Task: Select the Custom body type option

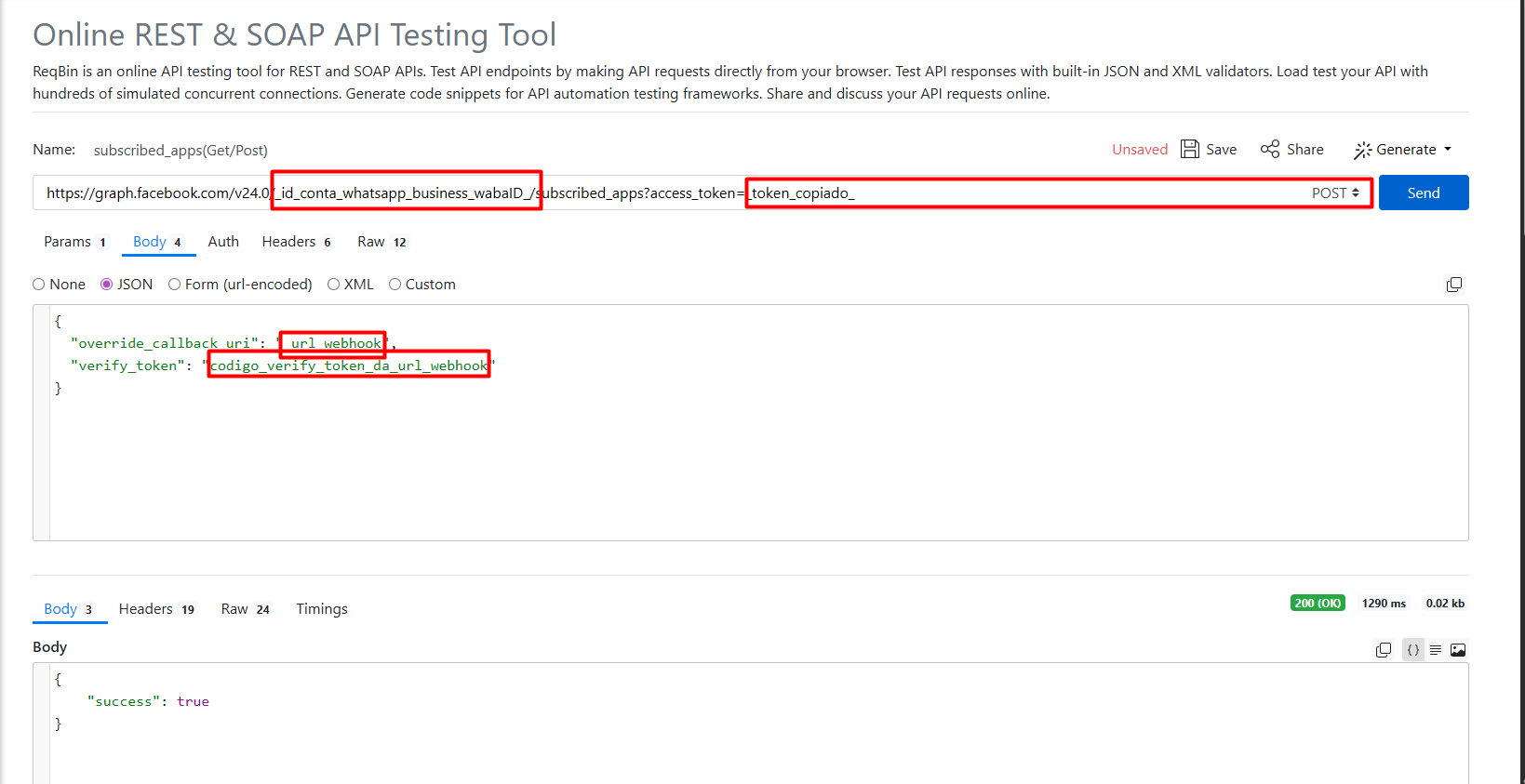Action: pyautogui.click(x=395, y=285)
